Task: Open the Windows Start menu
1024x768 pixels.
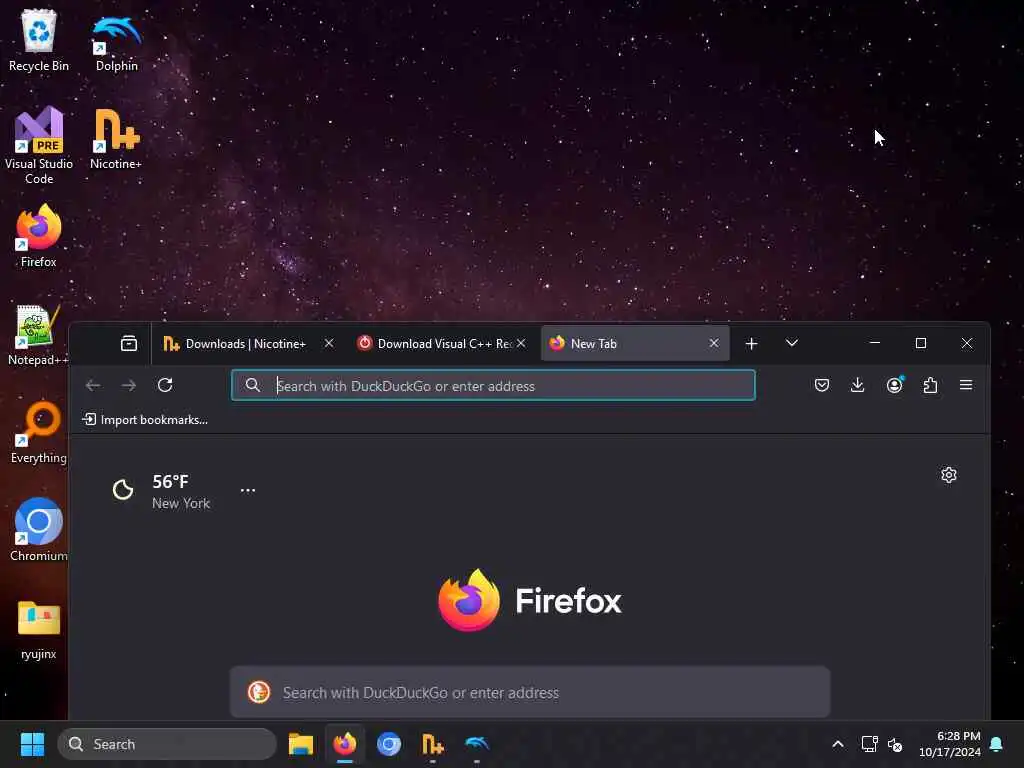Action: tap(32, 744)
